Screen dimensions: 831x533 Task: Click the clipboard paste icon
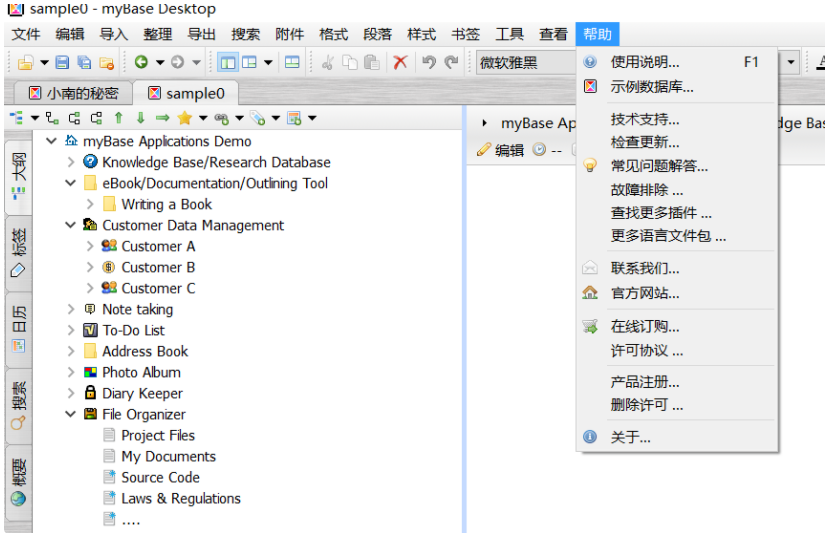pyautogui.click(x=372, y=63)
